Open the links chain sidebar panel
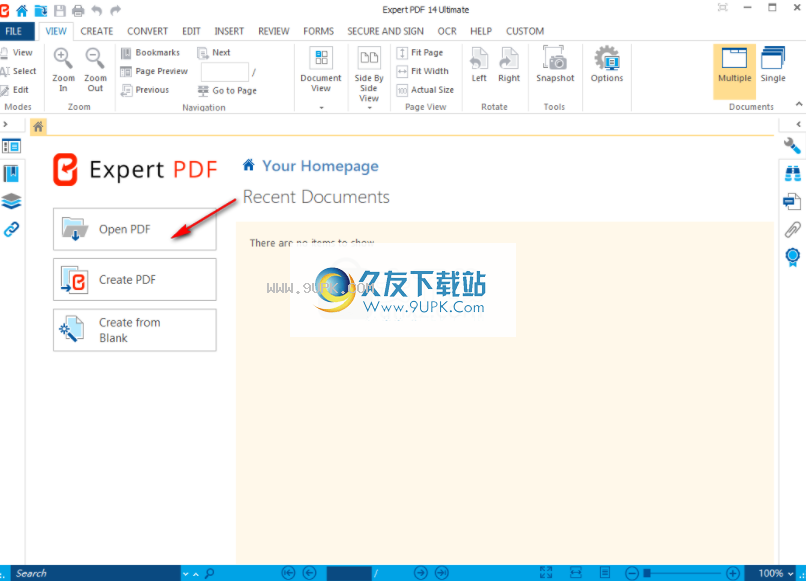 coord(11,229)
